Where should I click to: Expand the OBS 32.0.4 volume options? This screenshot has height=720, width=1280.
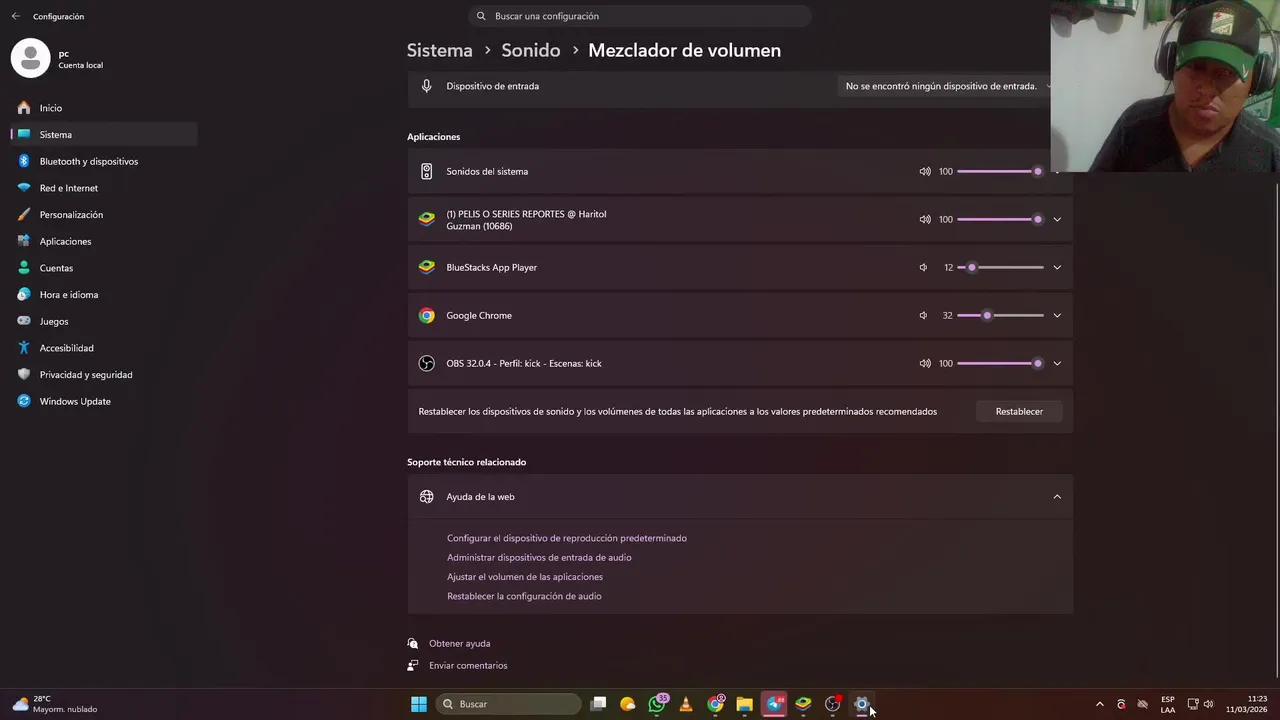pos(1057,363)
